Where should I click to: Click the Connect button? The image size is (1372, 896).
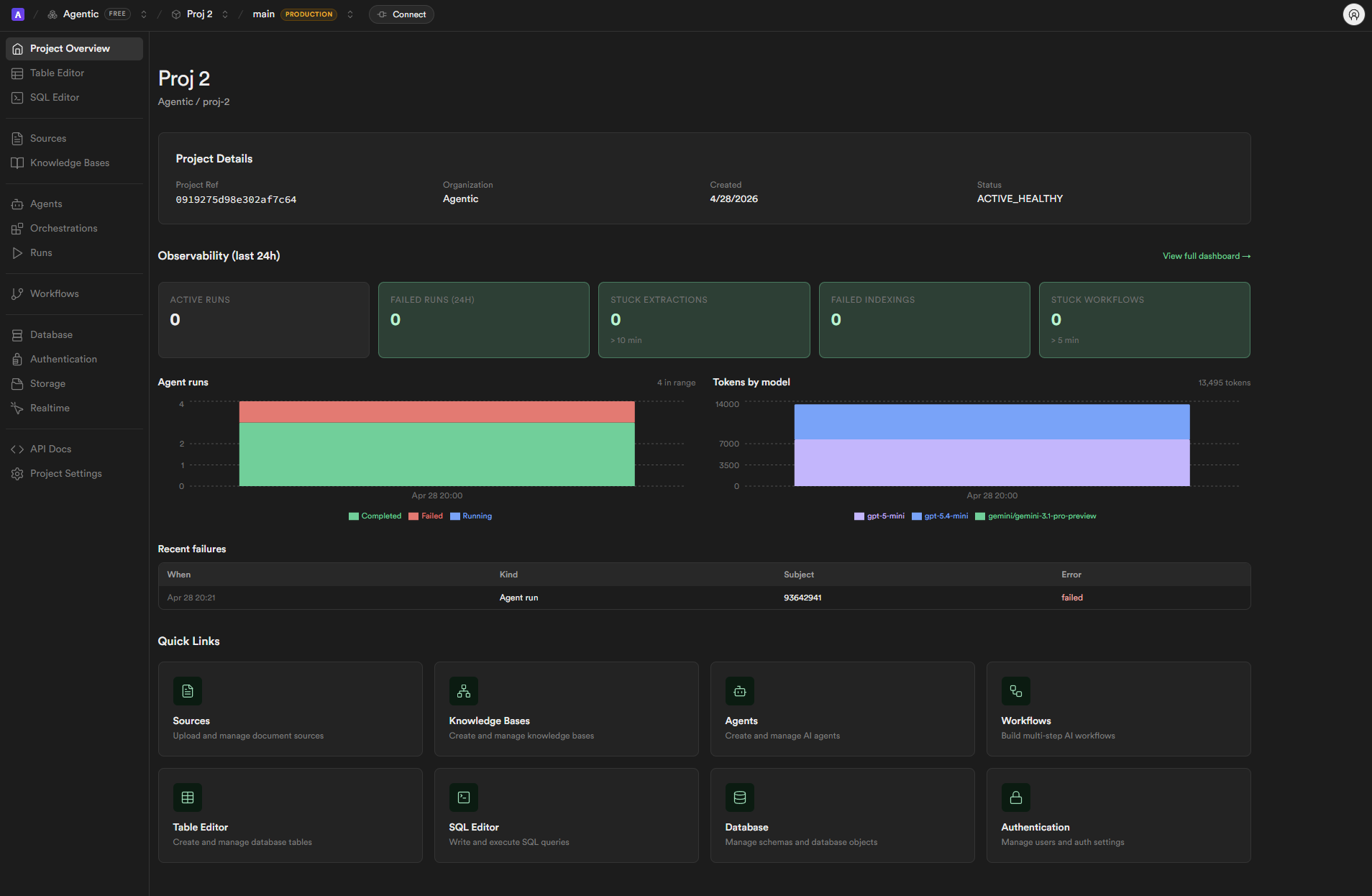(401, 14)
